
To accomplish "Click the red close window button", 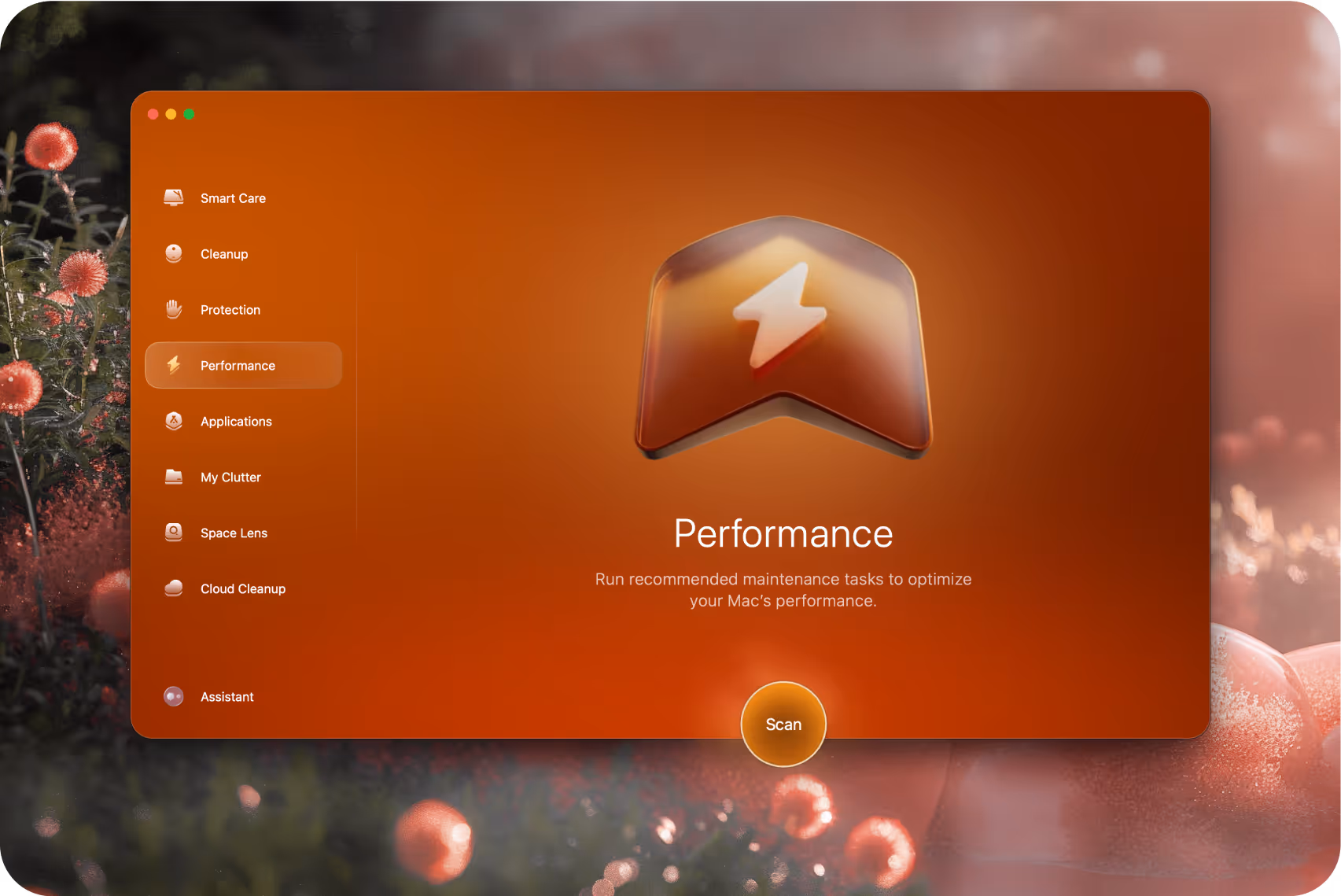I will 153,114.
